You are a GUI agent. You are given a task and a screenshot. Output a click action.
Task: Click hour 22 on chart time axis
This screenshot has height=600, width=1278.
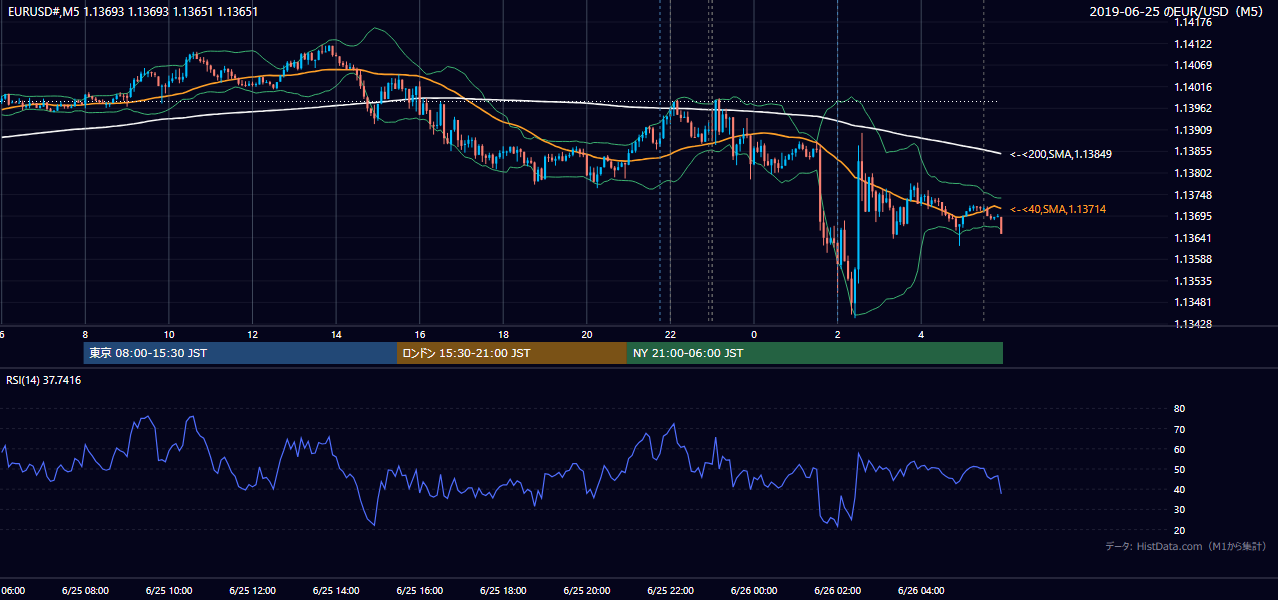click(670, 334)
